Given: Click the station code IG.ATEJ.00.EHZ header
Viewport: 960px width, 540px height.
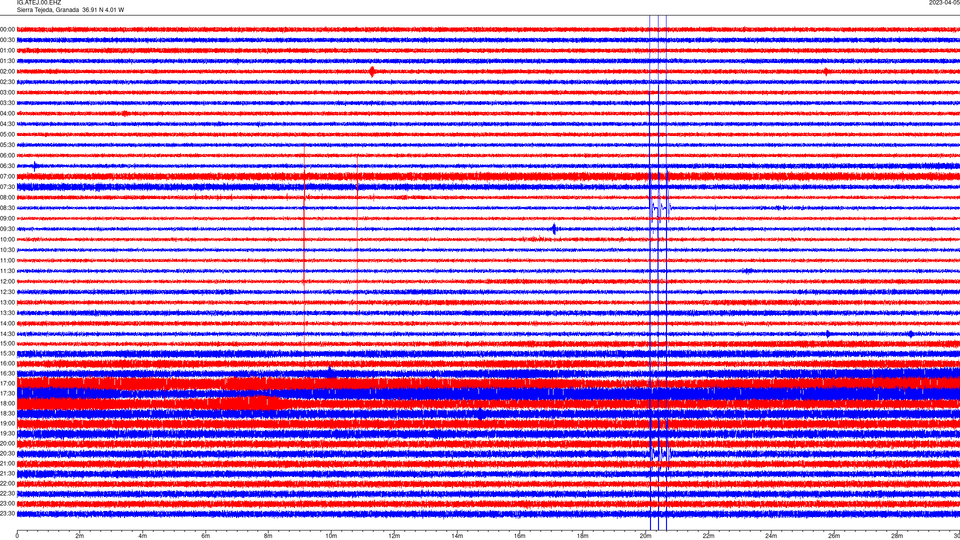Looking at the screenshot, I should (x=39, y=3).
